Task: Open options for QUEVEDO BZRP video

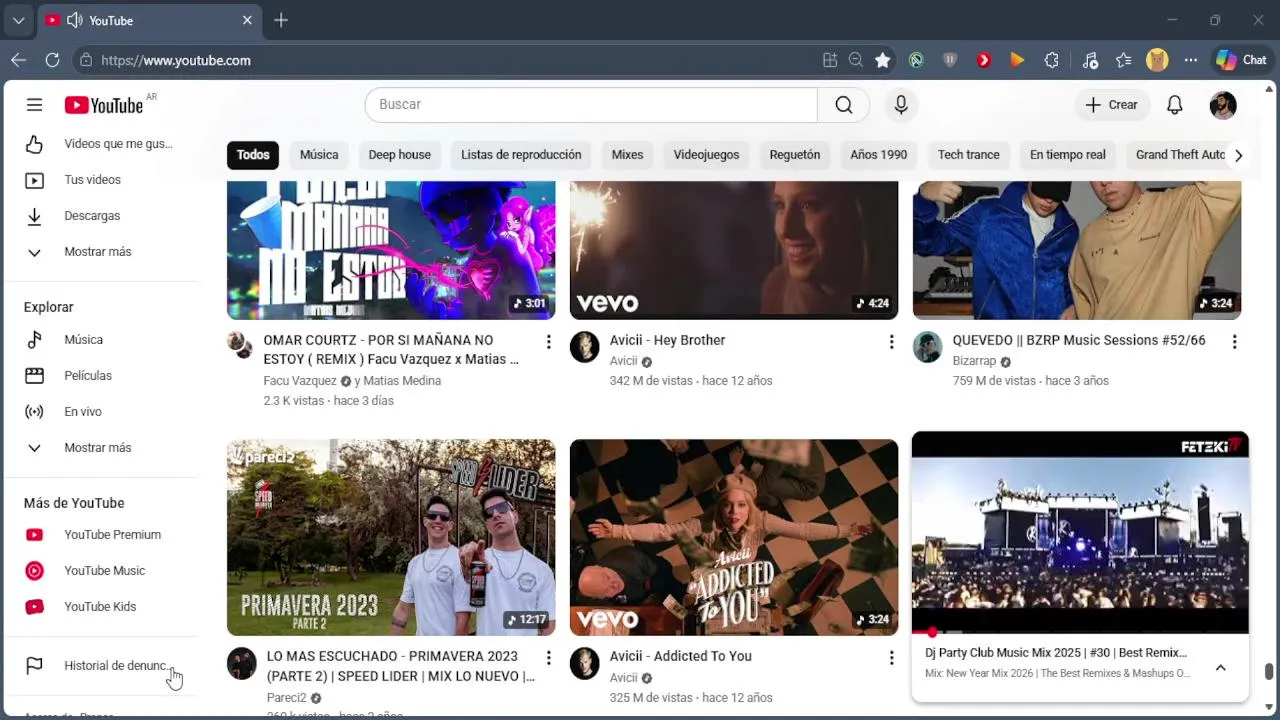Action: tap(1234, 342)
